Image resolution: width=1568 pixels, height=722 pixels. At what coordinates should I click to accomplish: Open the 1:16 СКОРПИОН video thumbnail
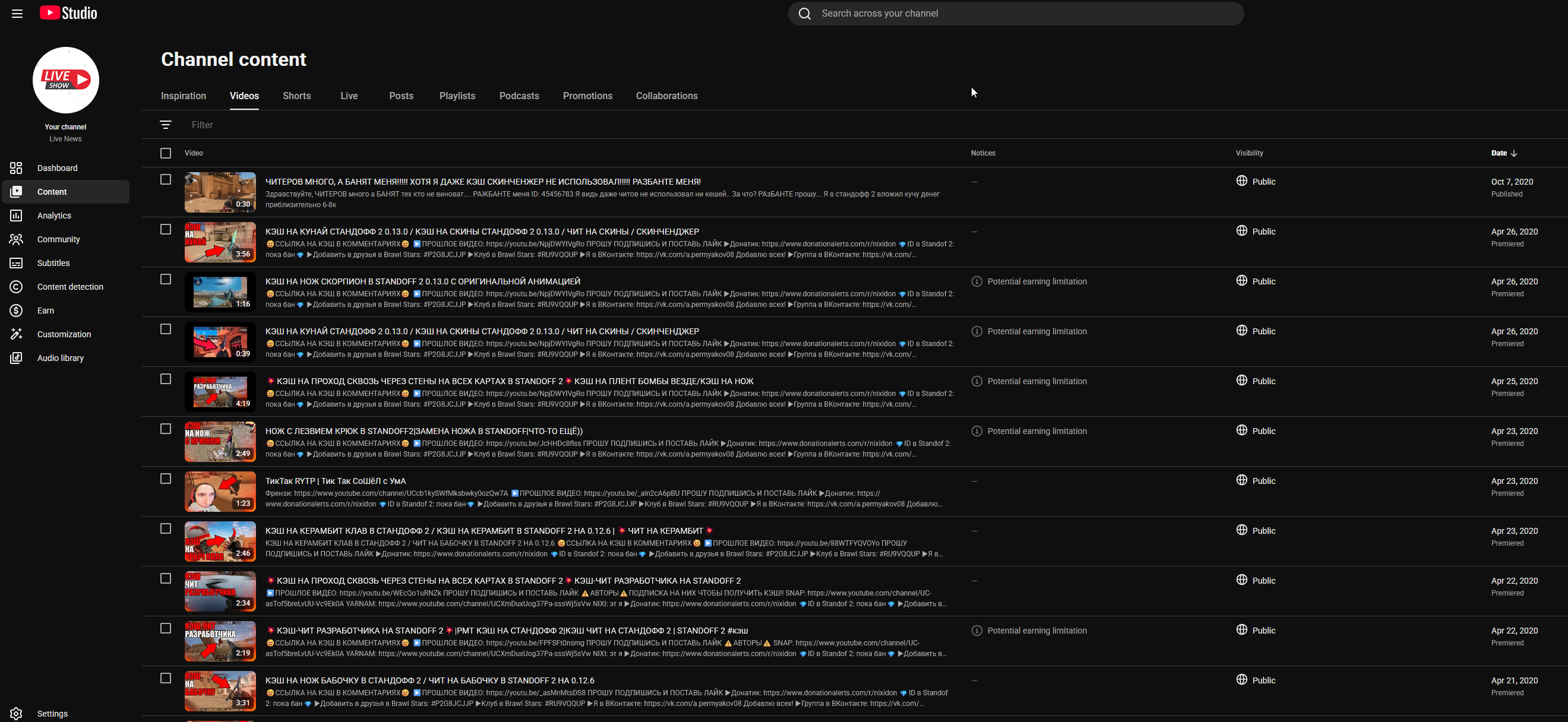pos(220,292)
